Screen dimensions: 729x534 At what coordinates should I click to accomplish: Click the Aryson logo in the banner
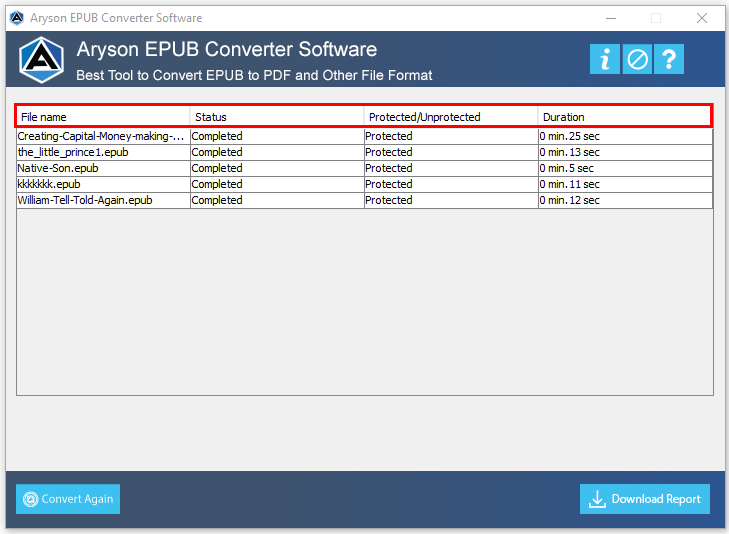tap(41, 59)
